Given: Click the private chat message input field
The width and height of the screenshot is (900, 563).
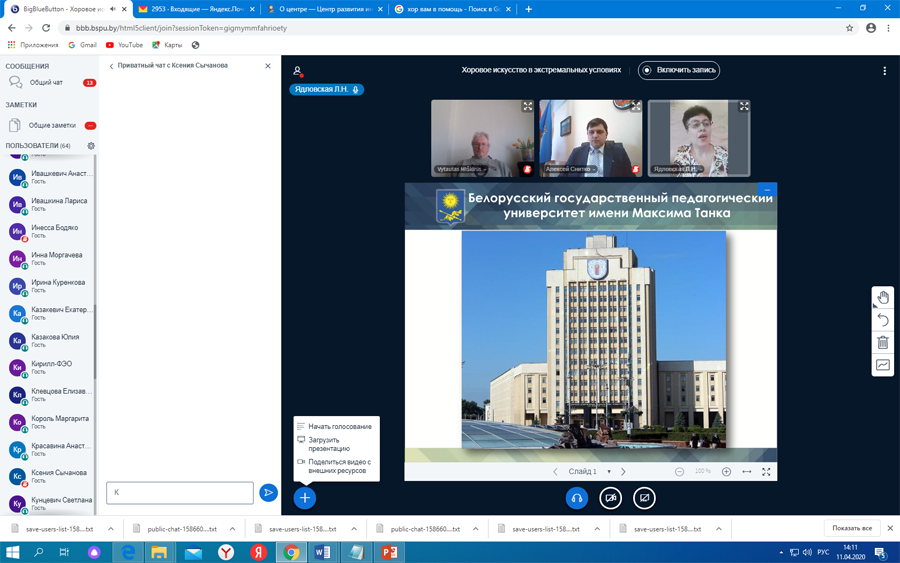Looking at the screenshot, I should [x=180, y=492].
